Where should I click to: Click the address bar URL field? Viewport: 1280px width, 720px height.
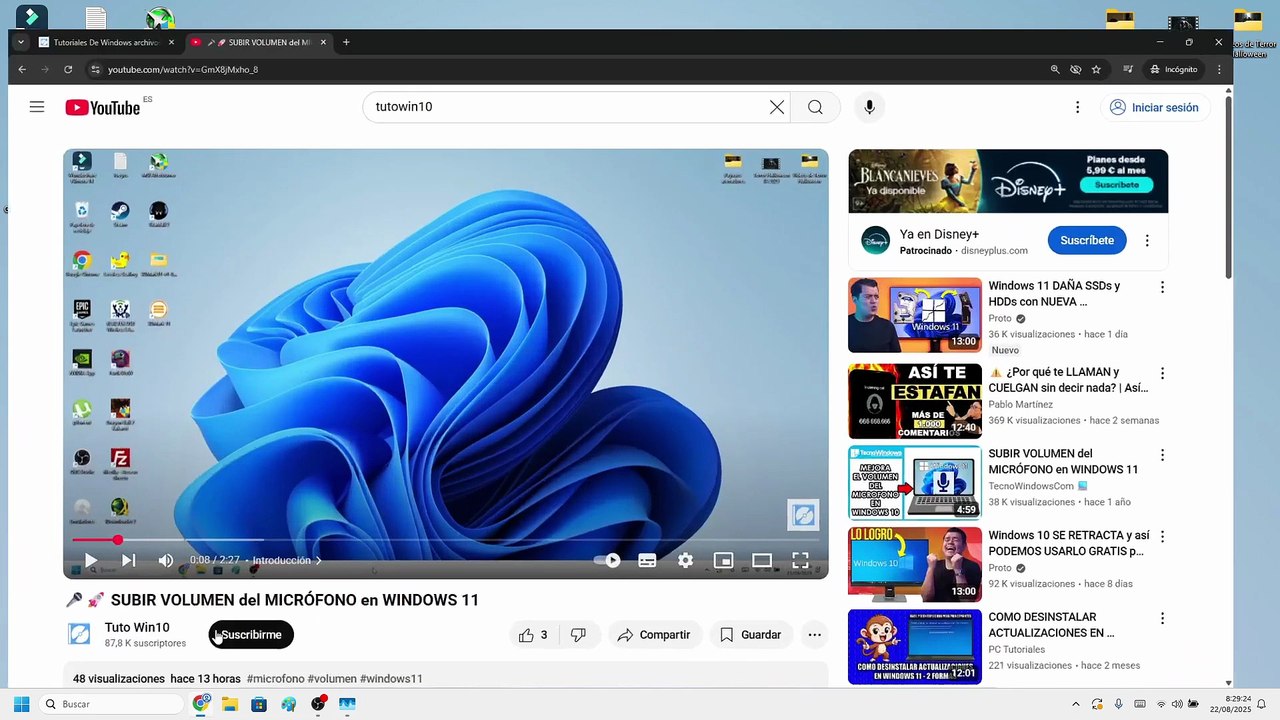point(565,69)
